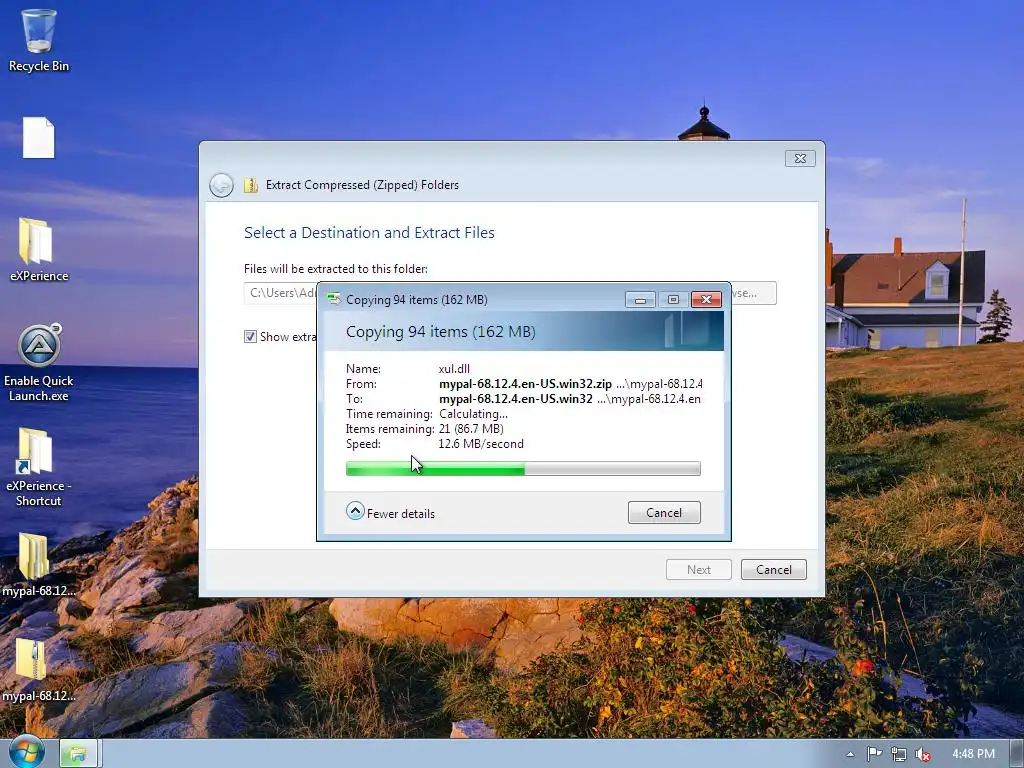Cancel the file copying operation
This screenshot has height=768, width=1024.
click(x=664, y=513)
